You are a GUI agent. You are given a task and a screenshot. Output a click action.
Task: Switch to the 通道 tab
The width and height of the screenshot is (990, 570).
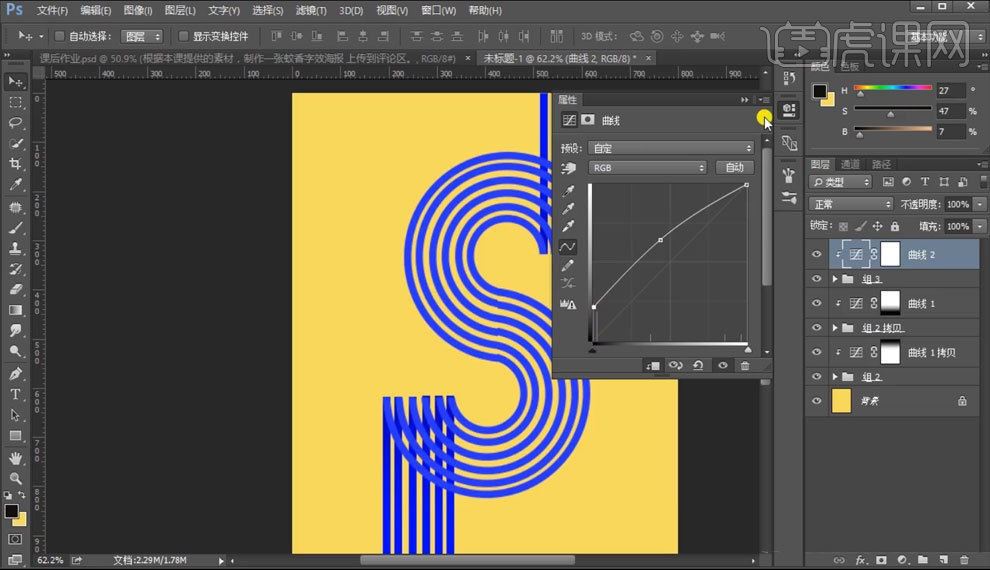click(850, 164)
